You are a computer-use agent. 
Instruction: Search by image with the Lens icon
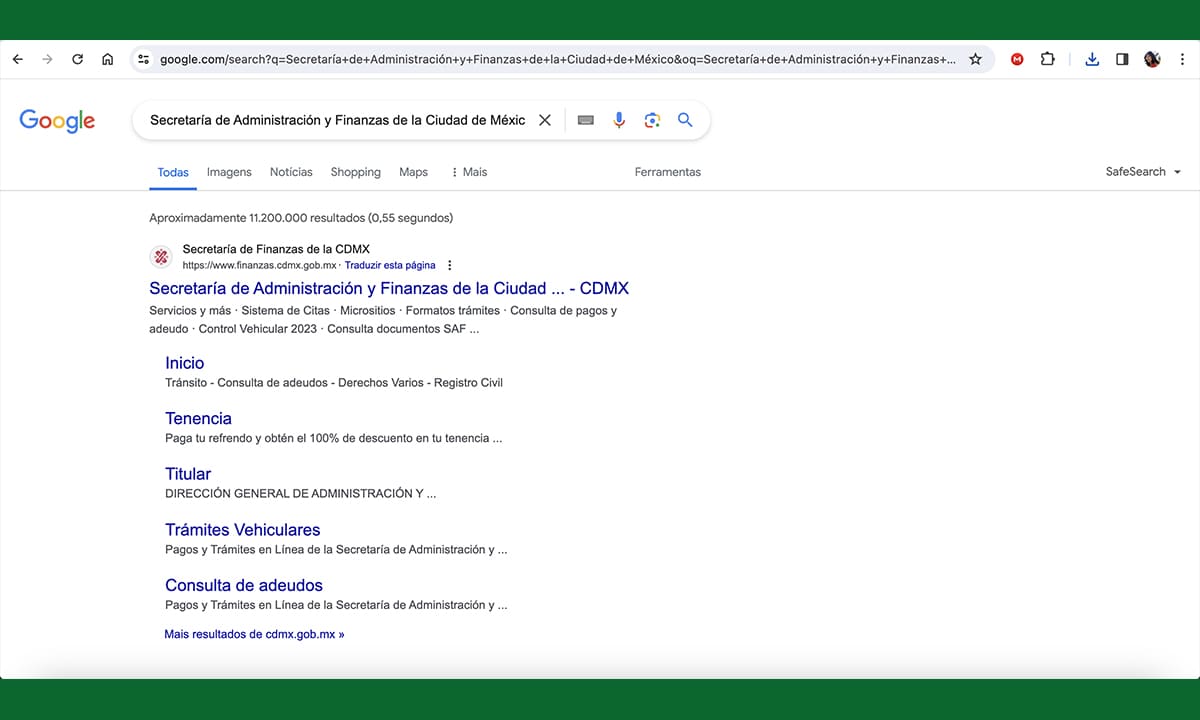tap(652, 120)
